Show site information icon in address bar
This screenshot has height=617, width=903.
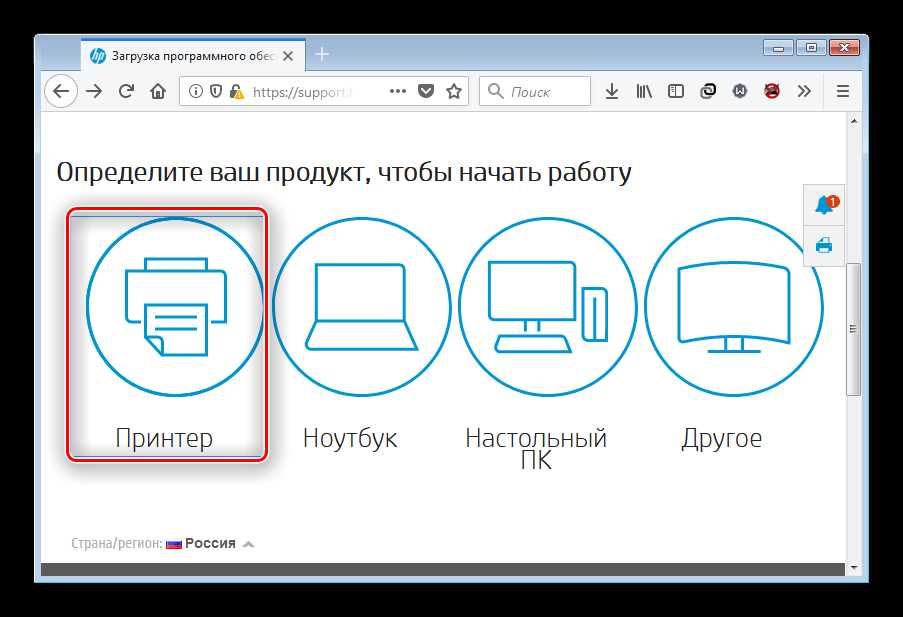point(196,91)
